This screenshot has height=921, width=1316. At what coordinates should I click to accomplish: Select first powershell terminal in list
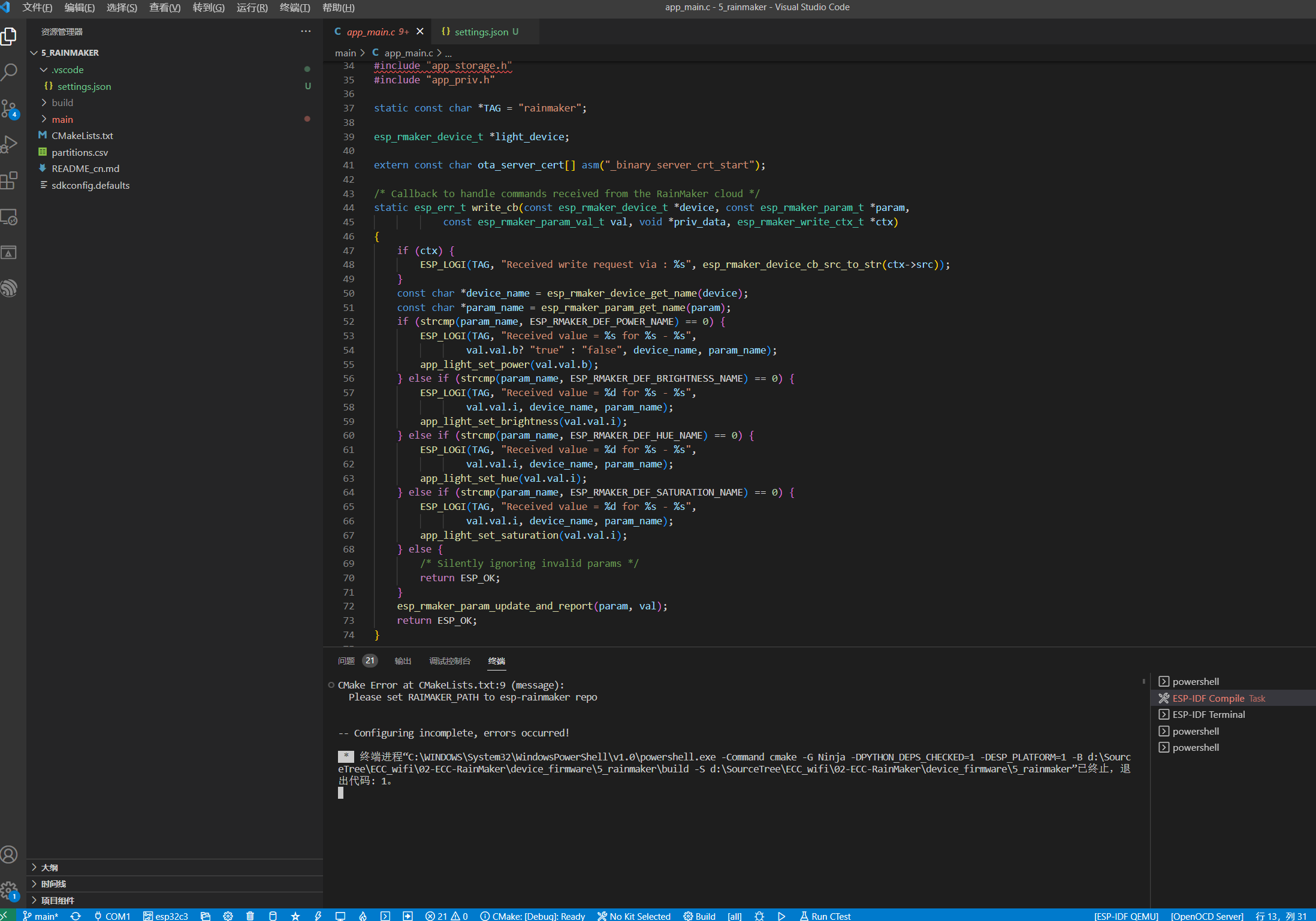1234,681
